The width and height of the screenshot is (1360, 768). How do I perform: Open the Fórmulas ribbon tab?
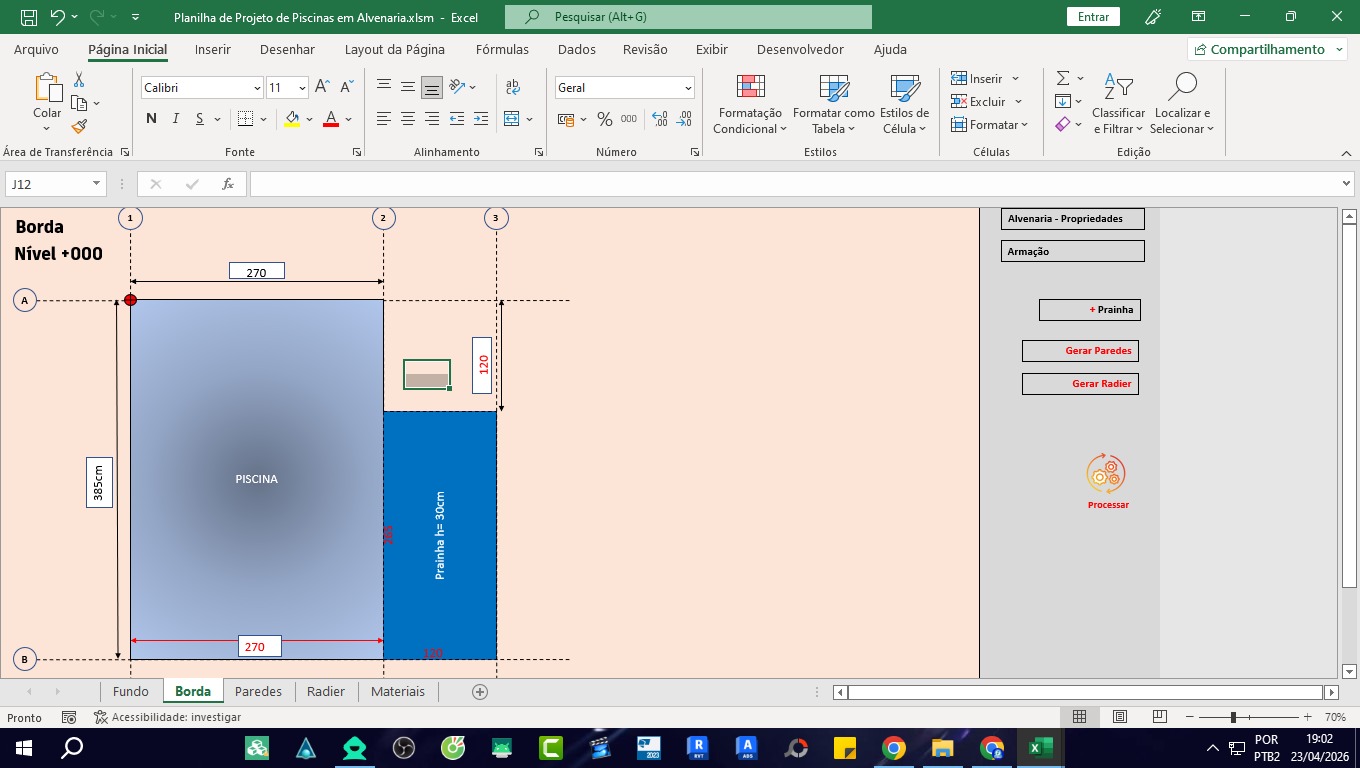click(x=502, y=49)
